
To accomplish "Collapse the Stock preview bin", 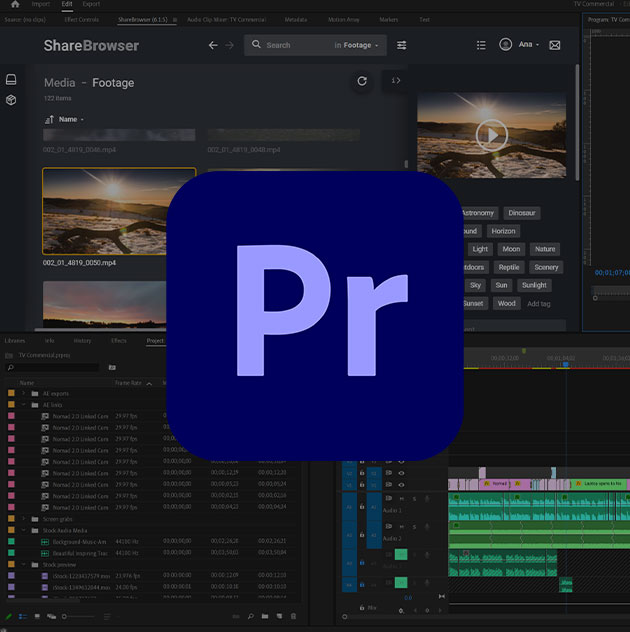I will (x=24, y=564).
